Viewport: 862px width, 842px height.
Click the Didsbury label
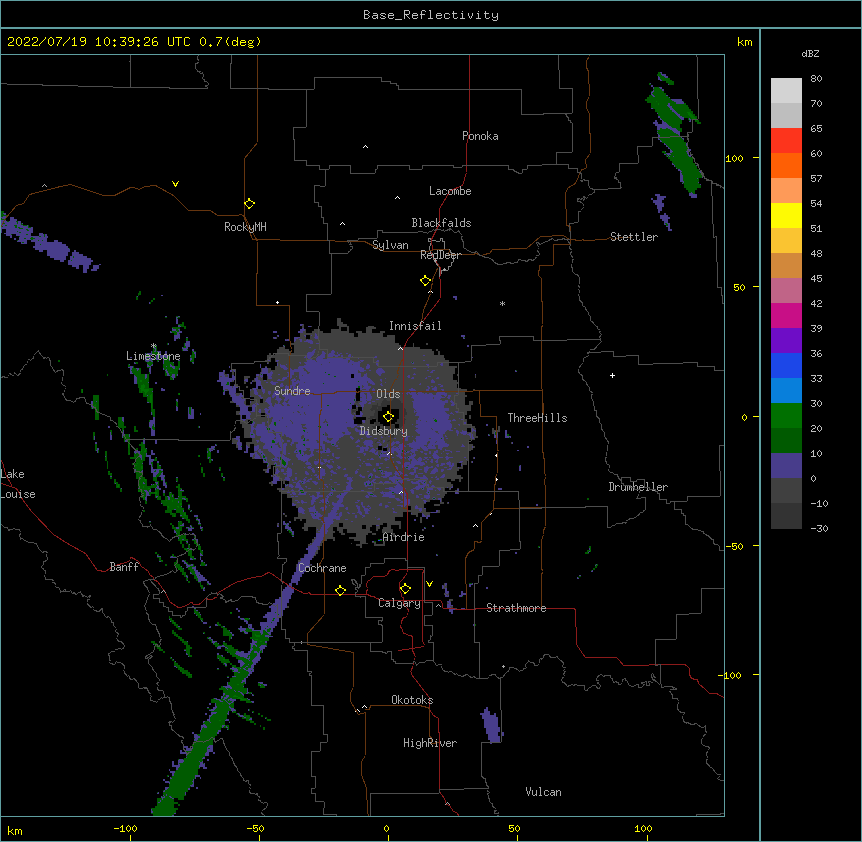(384, 431)
